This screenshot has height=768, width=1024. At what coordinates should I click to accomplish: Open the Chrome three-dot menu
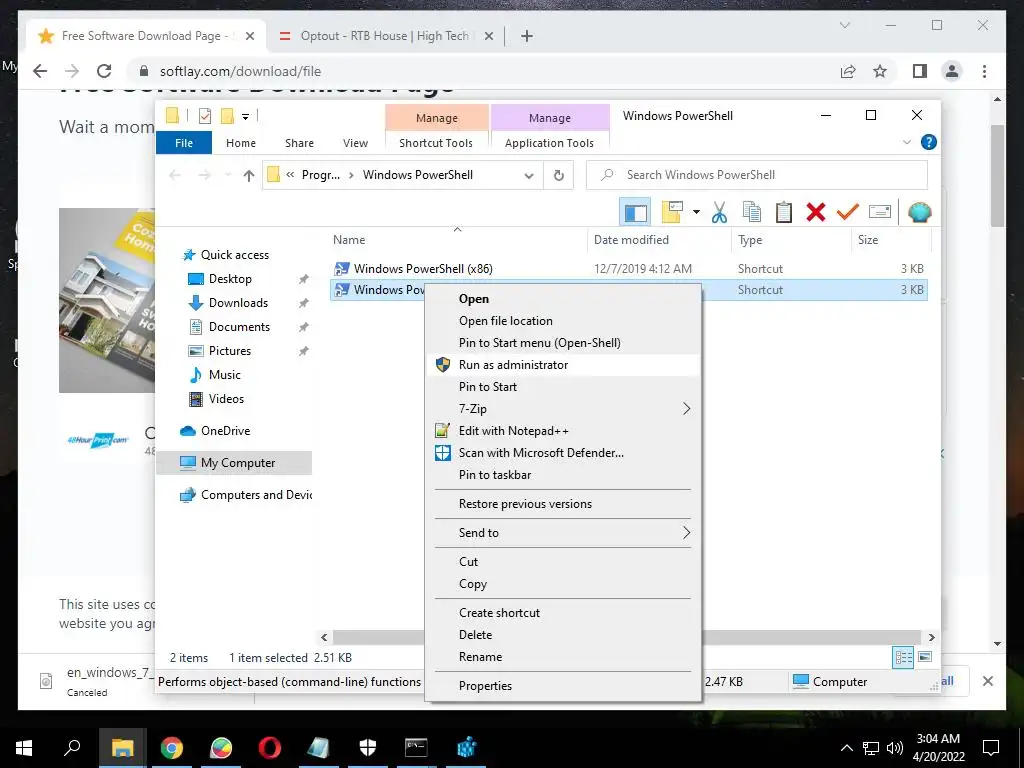coord(984,71)
